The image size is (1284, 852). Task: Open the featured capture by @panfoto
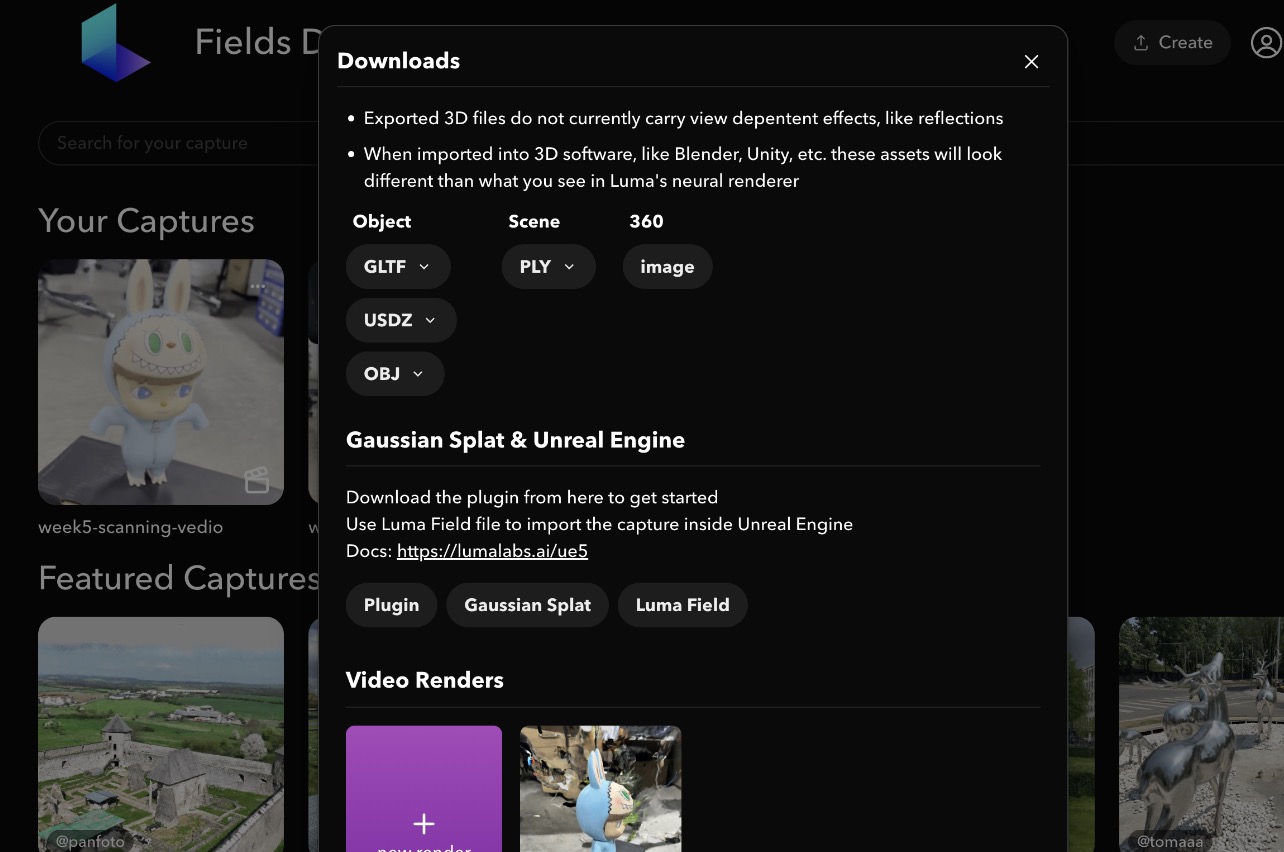161,734
